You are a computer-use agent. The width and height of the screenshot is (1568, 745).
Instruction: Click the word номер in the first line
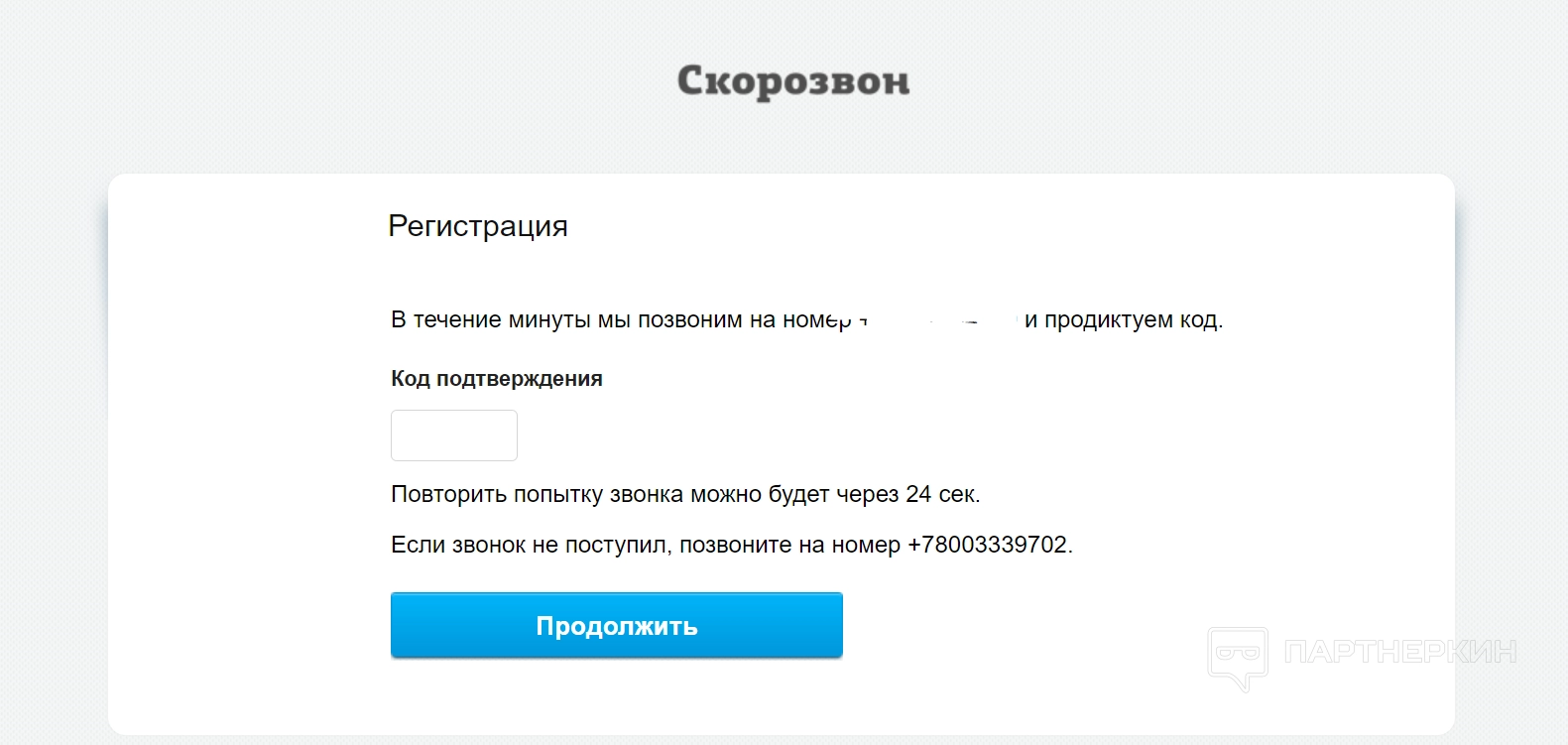pyautogui.click(x=816, y=320)
